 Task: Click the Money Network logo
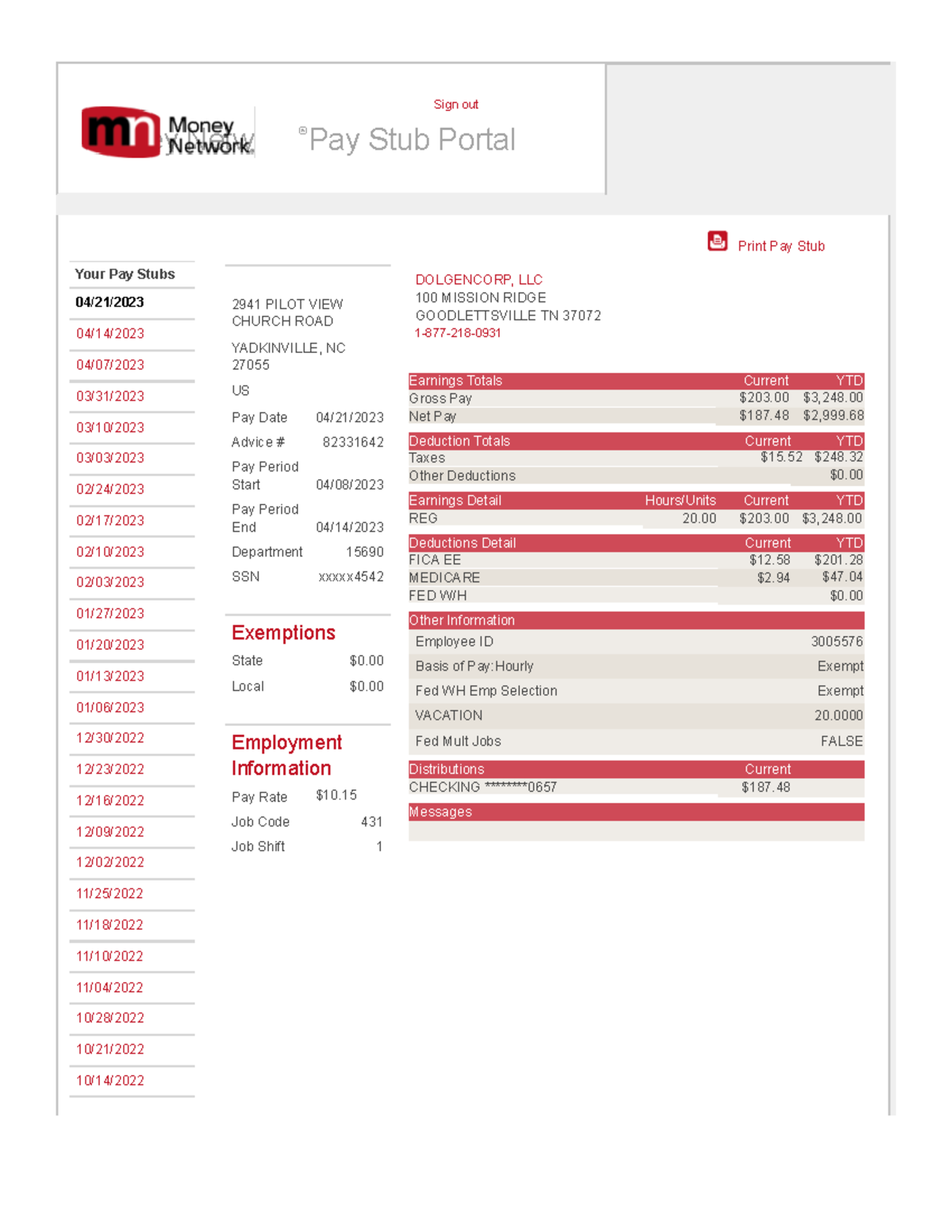pyautogui.click(x=167, y=132)
